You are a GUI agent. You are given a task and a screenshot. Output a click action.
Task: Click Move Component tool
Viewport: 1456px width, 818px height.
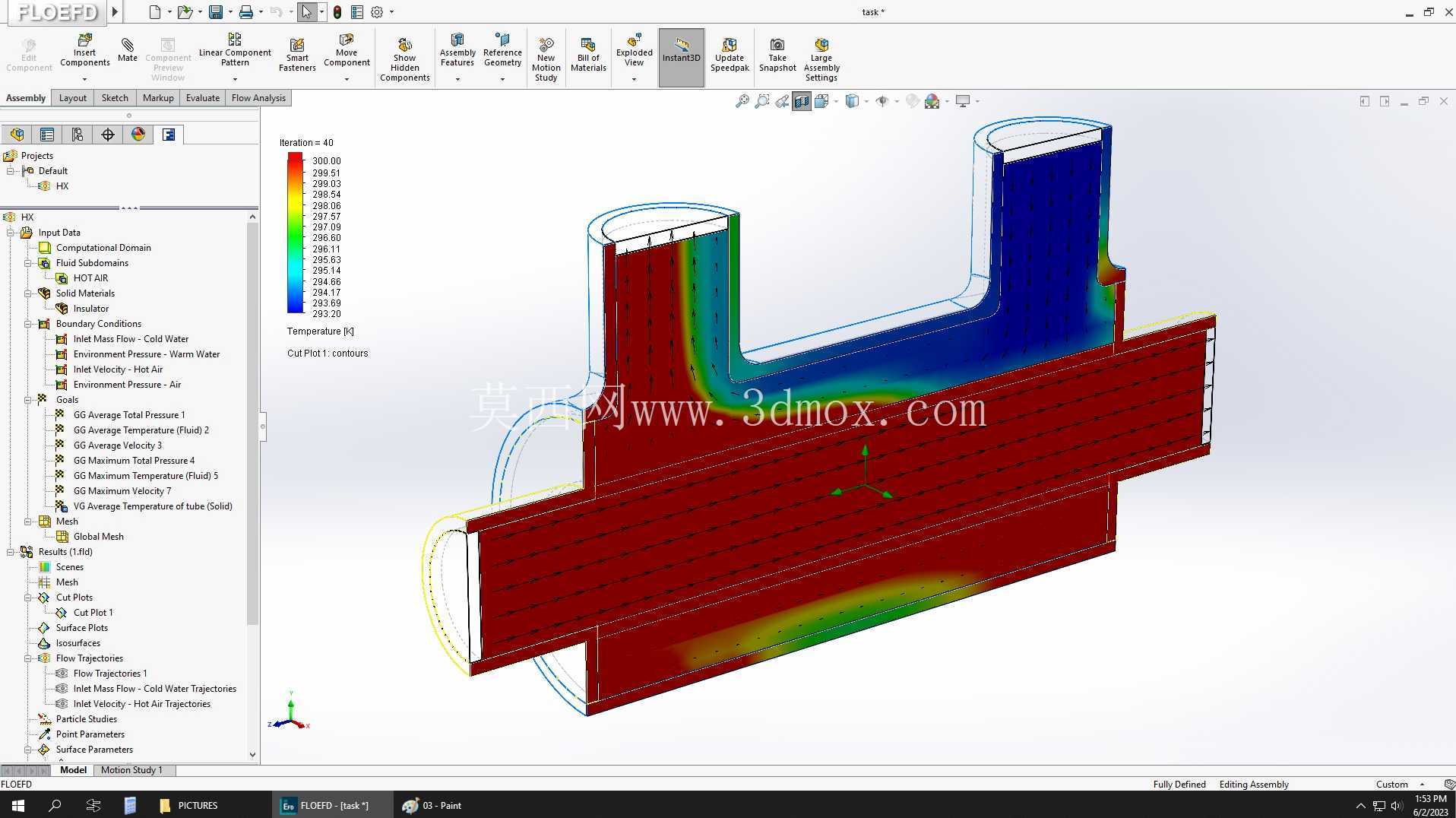(347, 49)
